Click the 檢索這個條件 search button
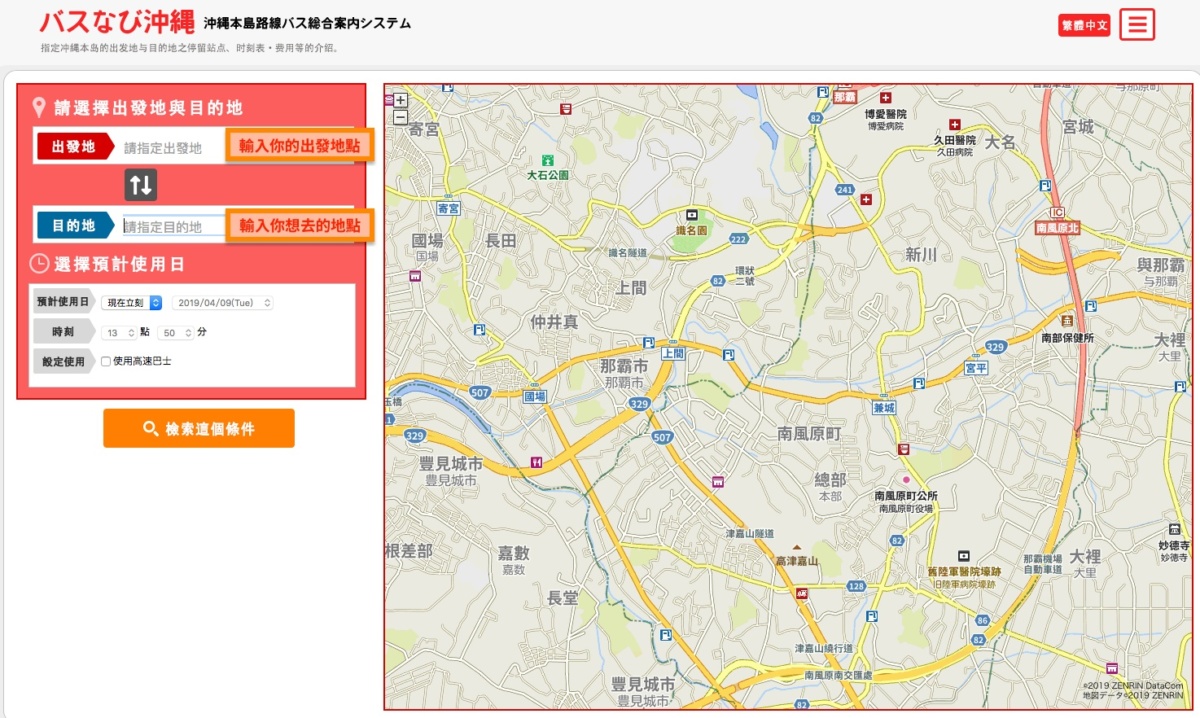This screenshot has width=1200, height=718. 199,428
